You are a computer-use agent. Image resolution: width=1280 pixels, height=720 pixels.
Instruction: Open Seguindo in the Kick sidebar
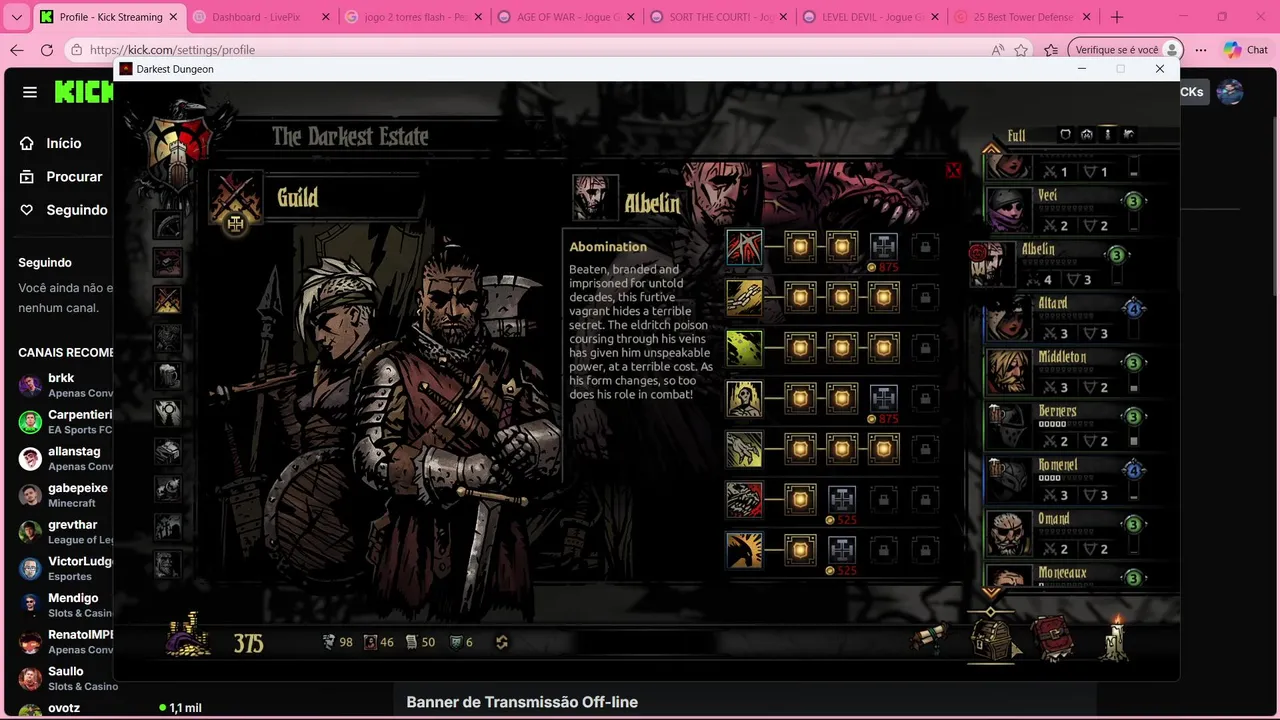(63, 210)
